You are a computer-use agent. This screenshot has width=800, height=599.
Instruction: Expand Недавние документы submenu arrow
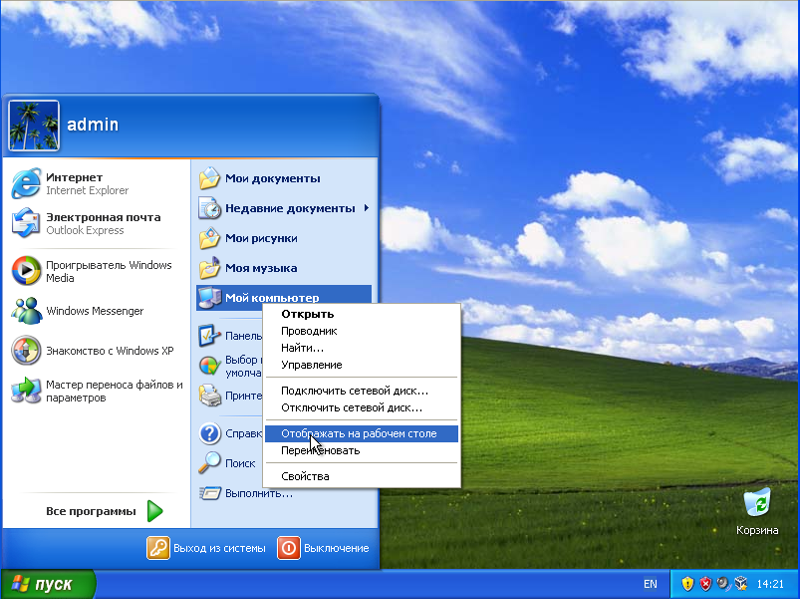click(x=366, y=208)
